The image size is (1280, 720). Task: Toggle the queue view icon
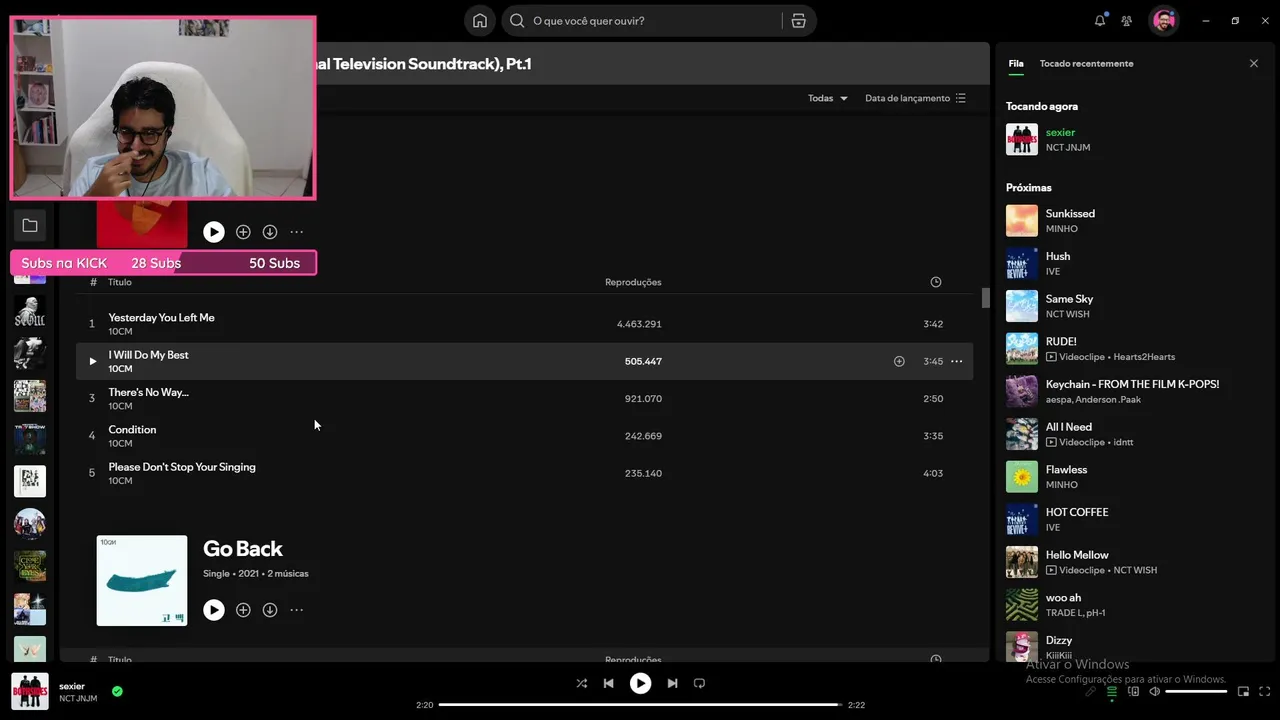click(x=1111, y=691)
